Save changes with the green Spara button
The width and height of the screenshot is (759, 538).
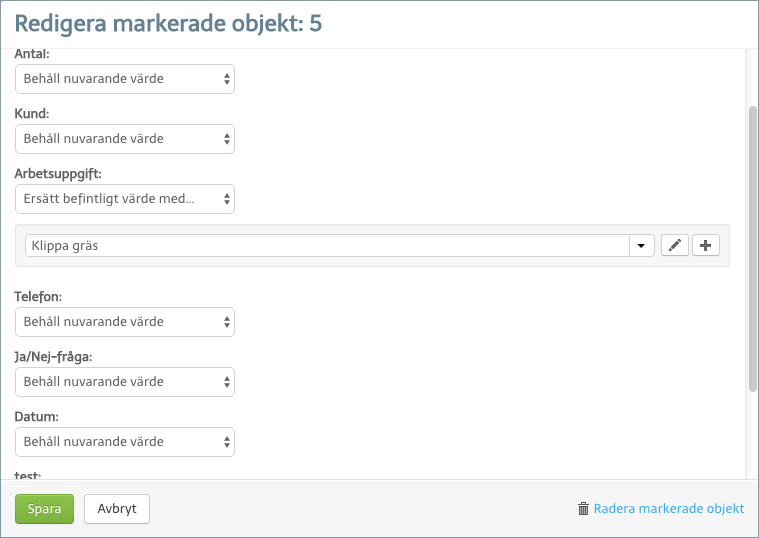(45, 509)
